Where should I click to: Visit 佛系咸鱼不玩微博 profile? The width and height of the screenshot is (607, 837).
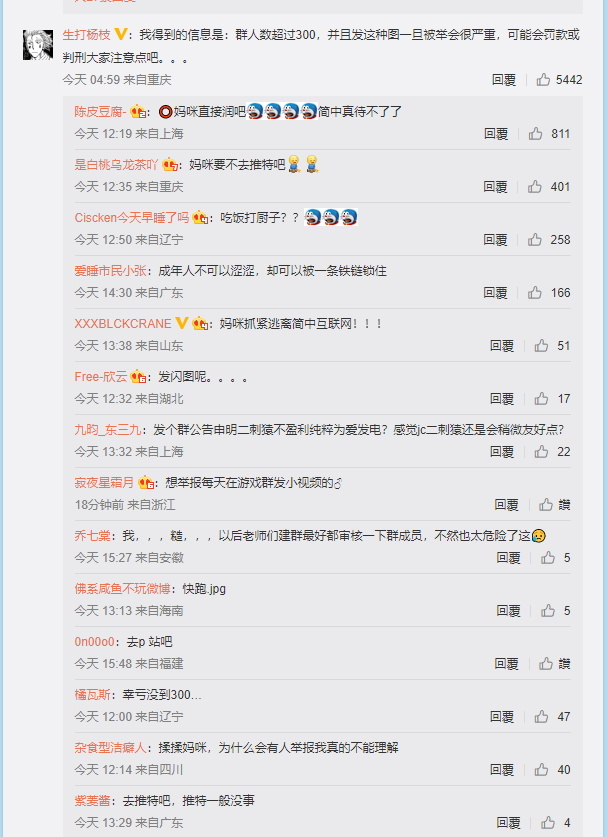(x=122, y=589)
